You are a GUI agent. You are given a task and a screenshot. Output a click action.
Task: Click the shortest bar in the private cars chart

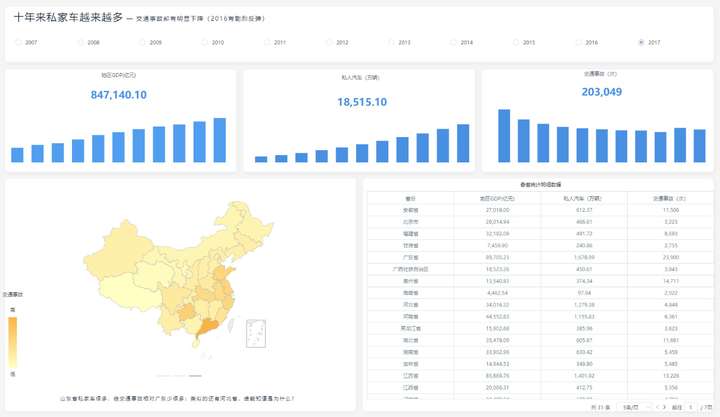tap(261, 159)
